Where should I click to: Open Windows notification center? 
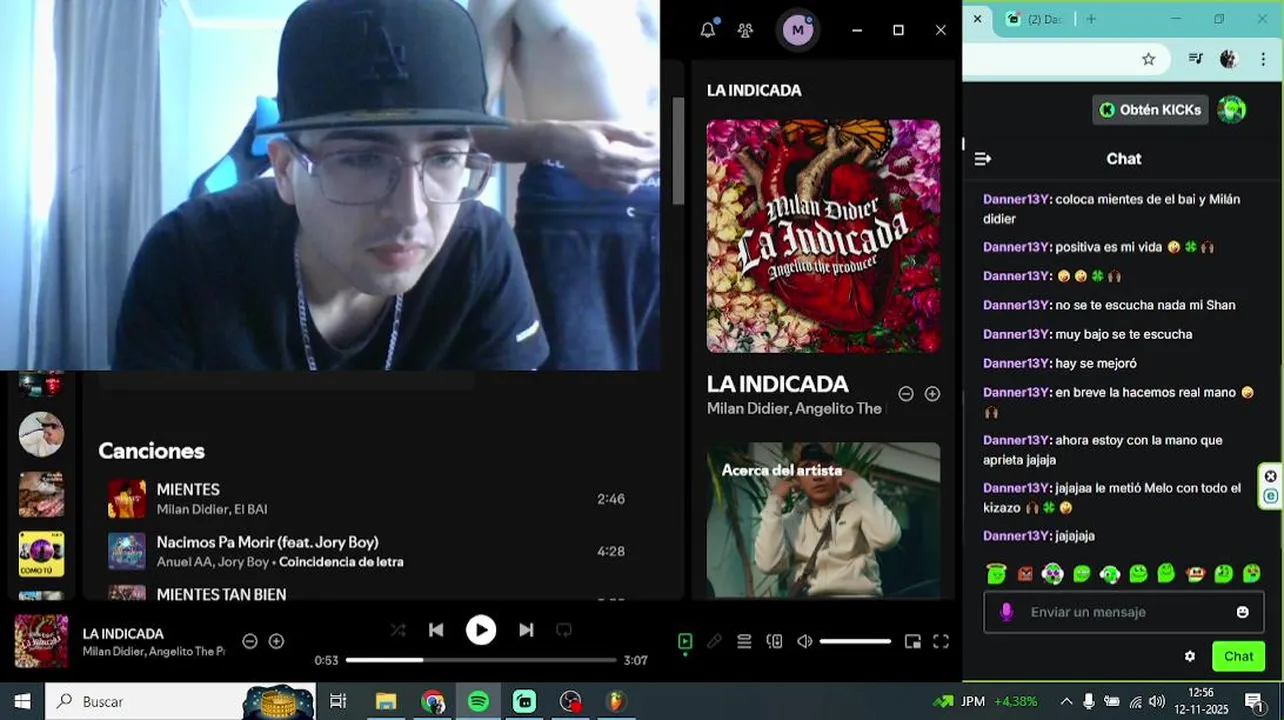[1254, 701]
